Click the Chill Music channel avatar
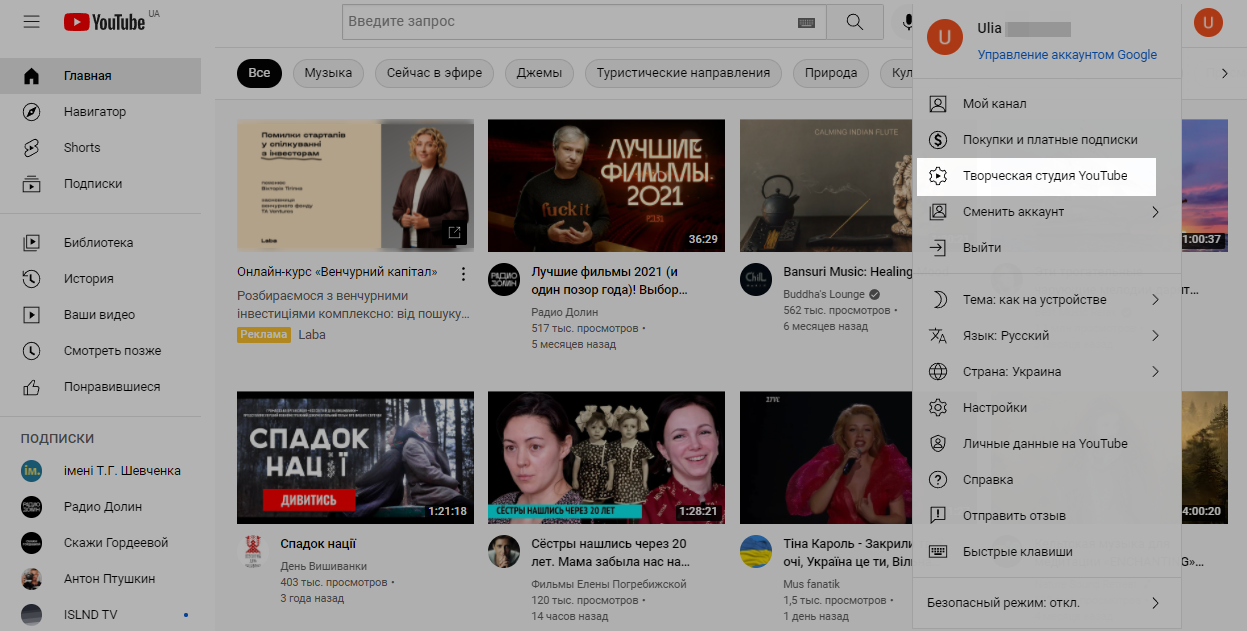The width and height of the screenshot is (1247, 631). tap(755, 280)
